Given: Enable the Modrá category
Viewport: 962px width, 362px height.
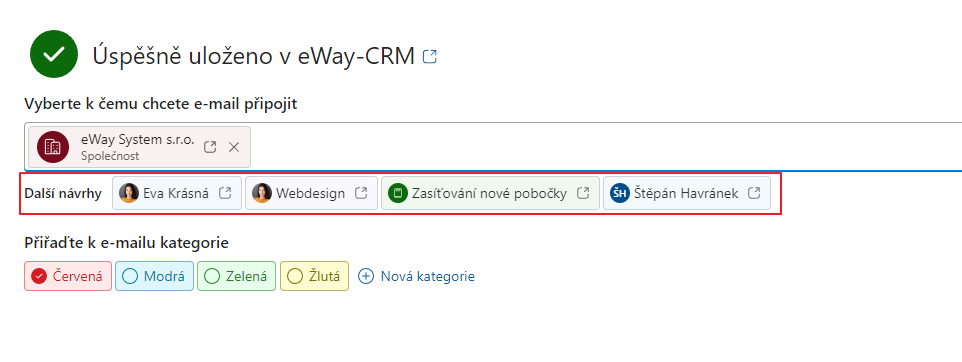Looking at the screenshot, I should (x=154, y=276).
